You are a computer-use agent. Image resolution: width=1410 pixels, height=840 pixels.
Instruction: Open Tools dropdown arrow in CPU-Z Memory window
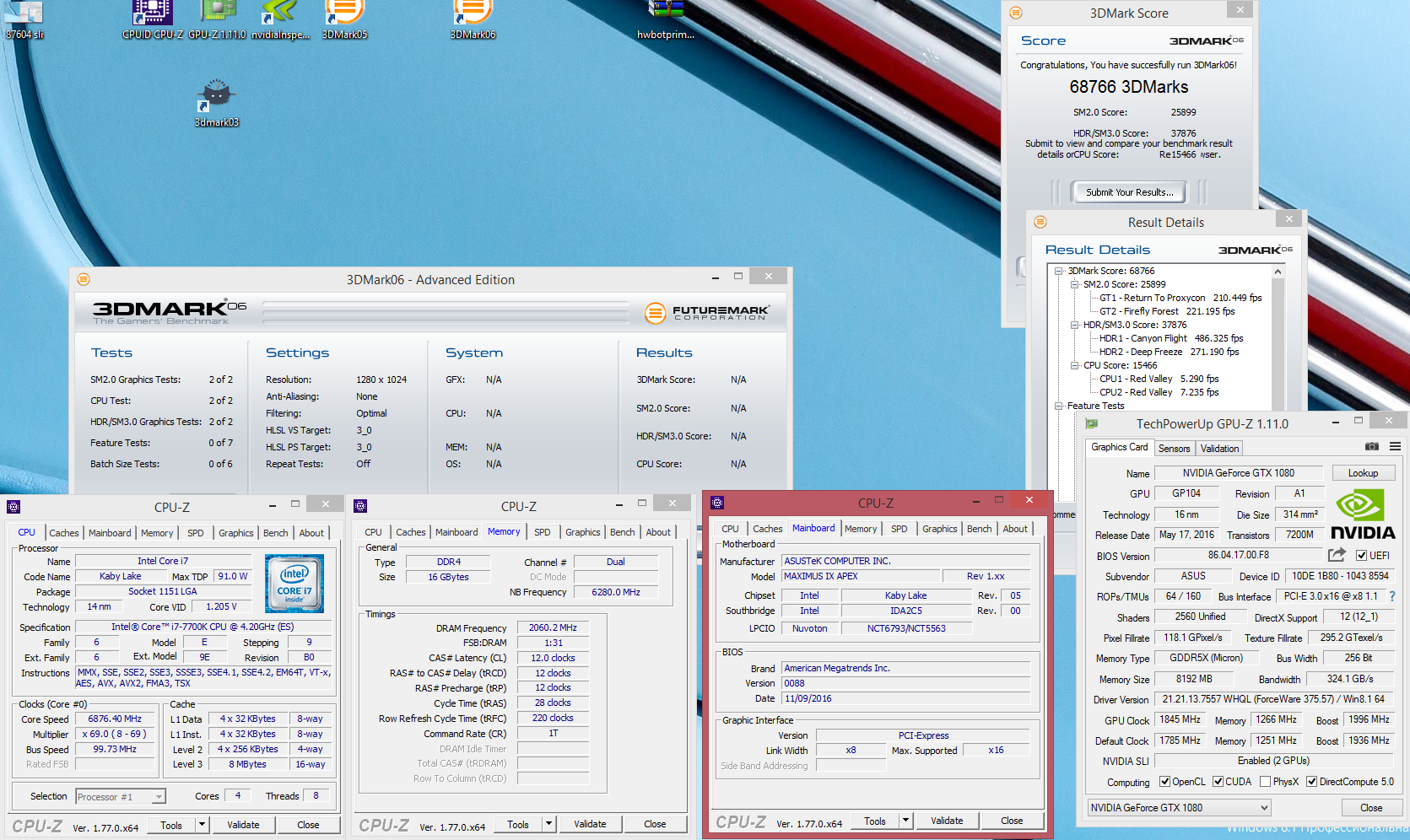[x=548, y=824]
